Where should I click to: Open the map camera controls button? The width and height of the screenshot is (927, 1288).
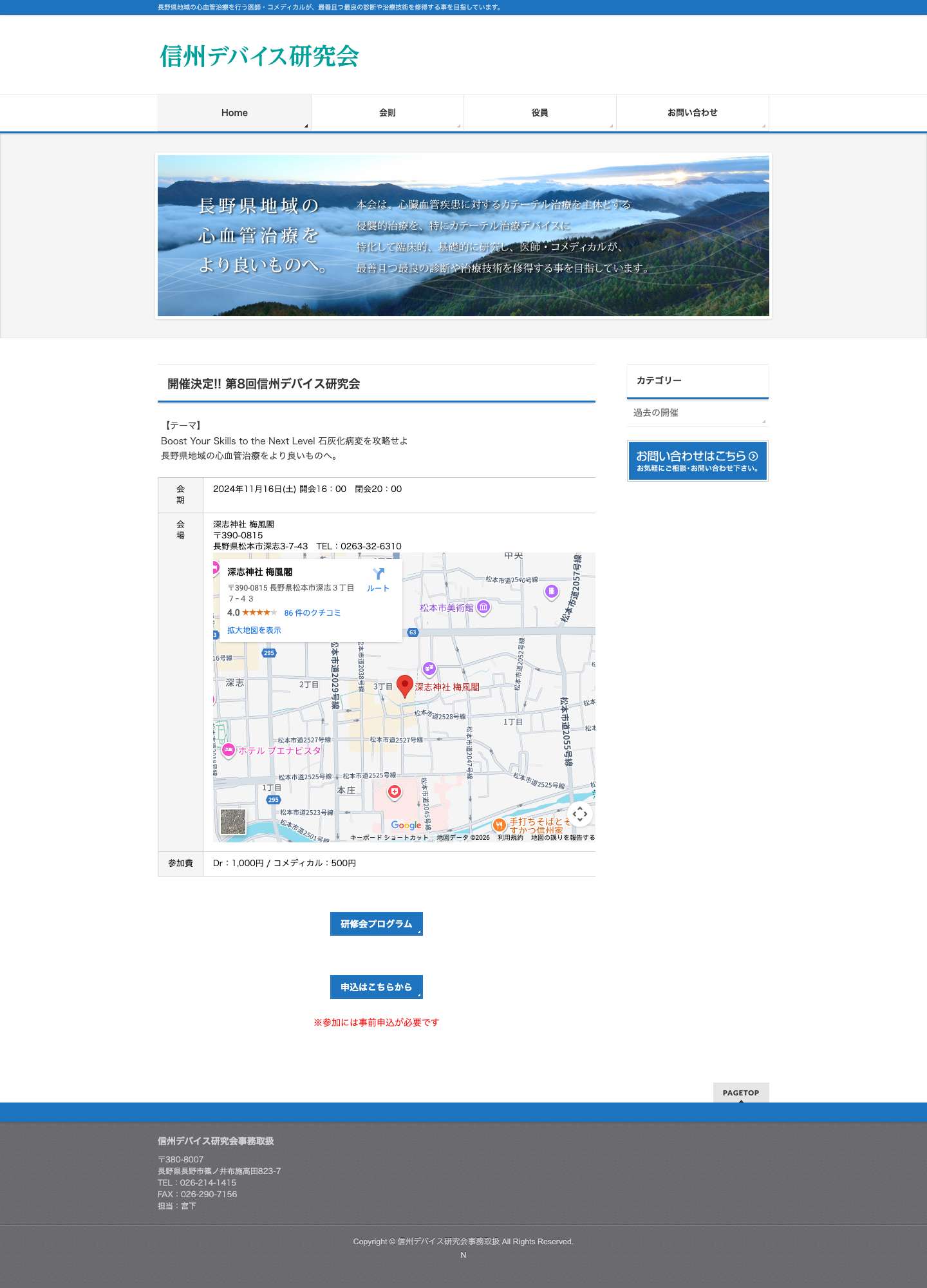click(x=580, y=814)
